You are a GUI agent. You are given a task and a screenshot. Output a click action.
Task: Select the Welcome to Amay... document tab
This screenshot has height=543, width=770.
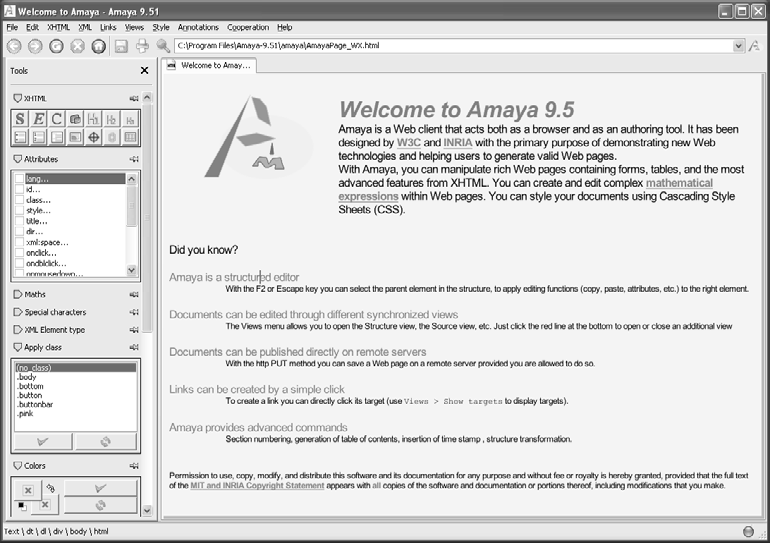coord(210,65)
